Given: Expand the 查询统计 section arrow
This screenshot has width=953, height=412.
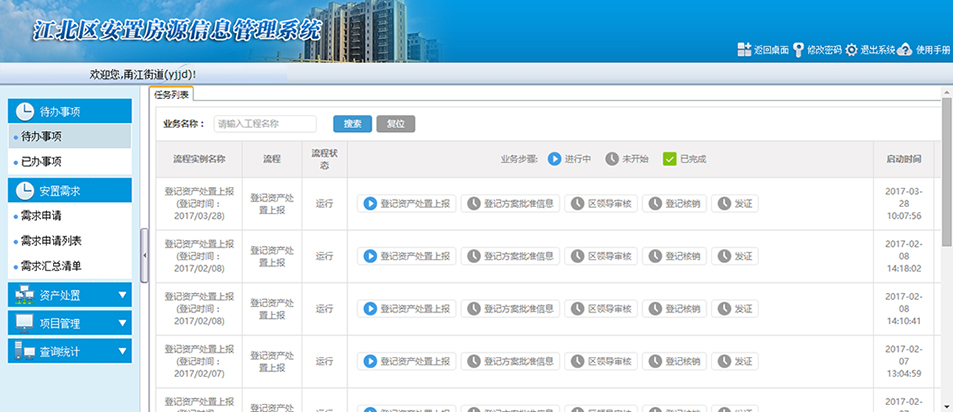Looking at the screenshot, I should coord(122,351).
